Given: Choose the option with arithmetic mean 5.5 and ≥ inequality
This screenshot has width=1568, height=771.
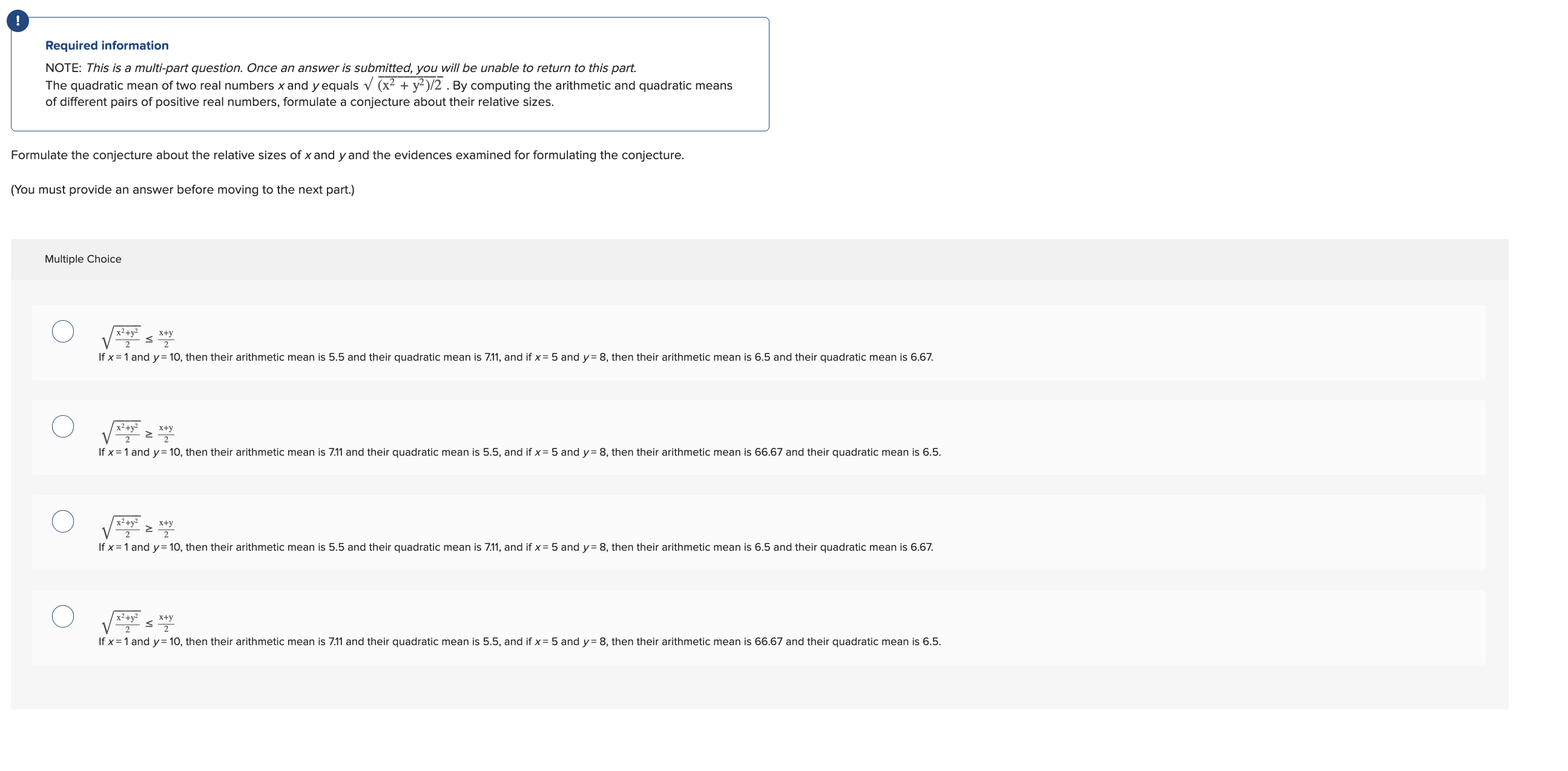Looking at the screenshot, I should pos(134,526).
